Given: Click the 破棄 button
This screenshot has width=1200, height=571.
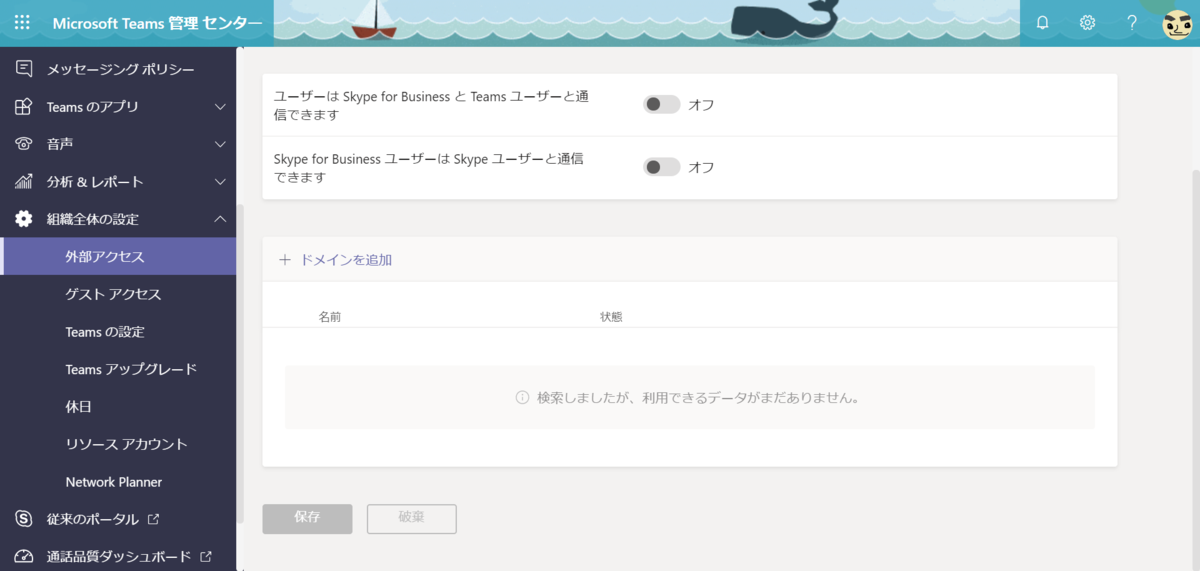Looking at the screenshot, I should (x=412, y=518).
